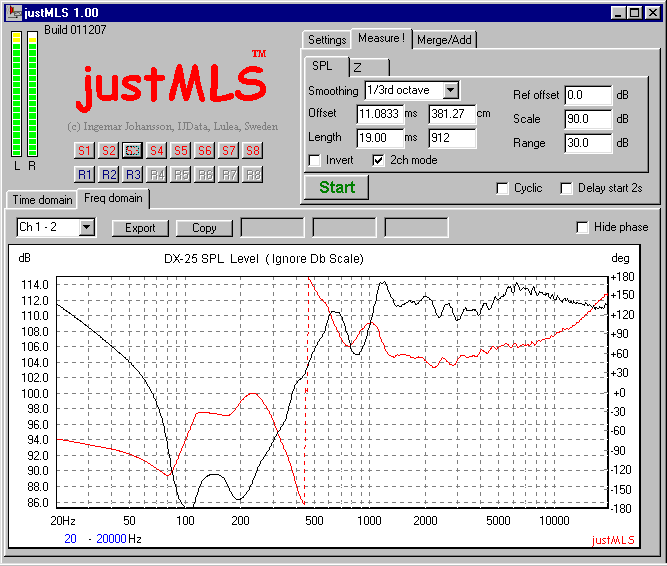Click the first blank field after Copy
The image size is (667, 566).
point(272,228)
